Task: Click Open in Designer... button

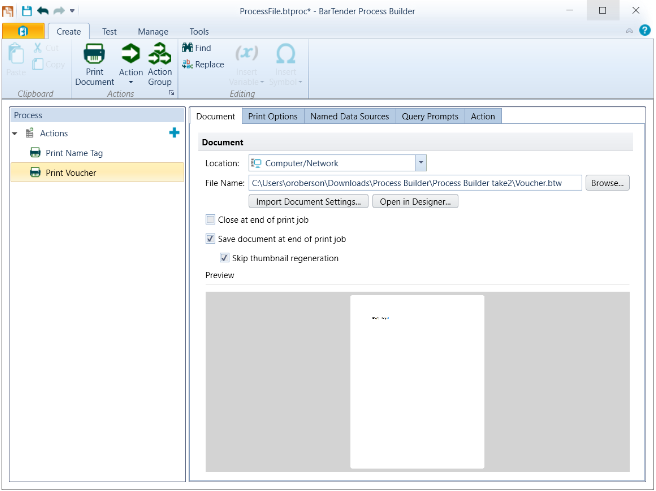Action: (415, 202)
